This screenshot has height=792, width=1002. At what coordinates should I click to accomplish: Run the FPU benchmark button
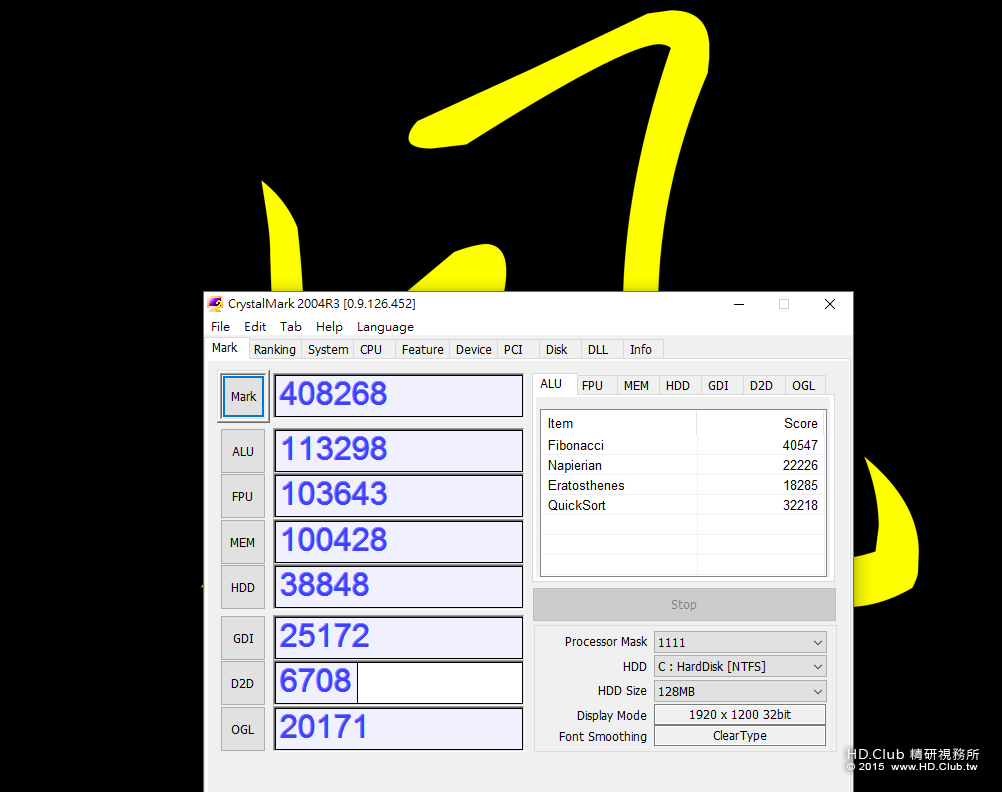[243, 497]
